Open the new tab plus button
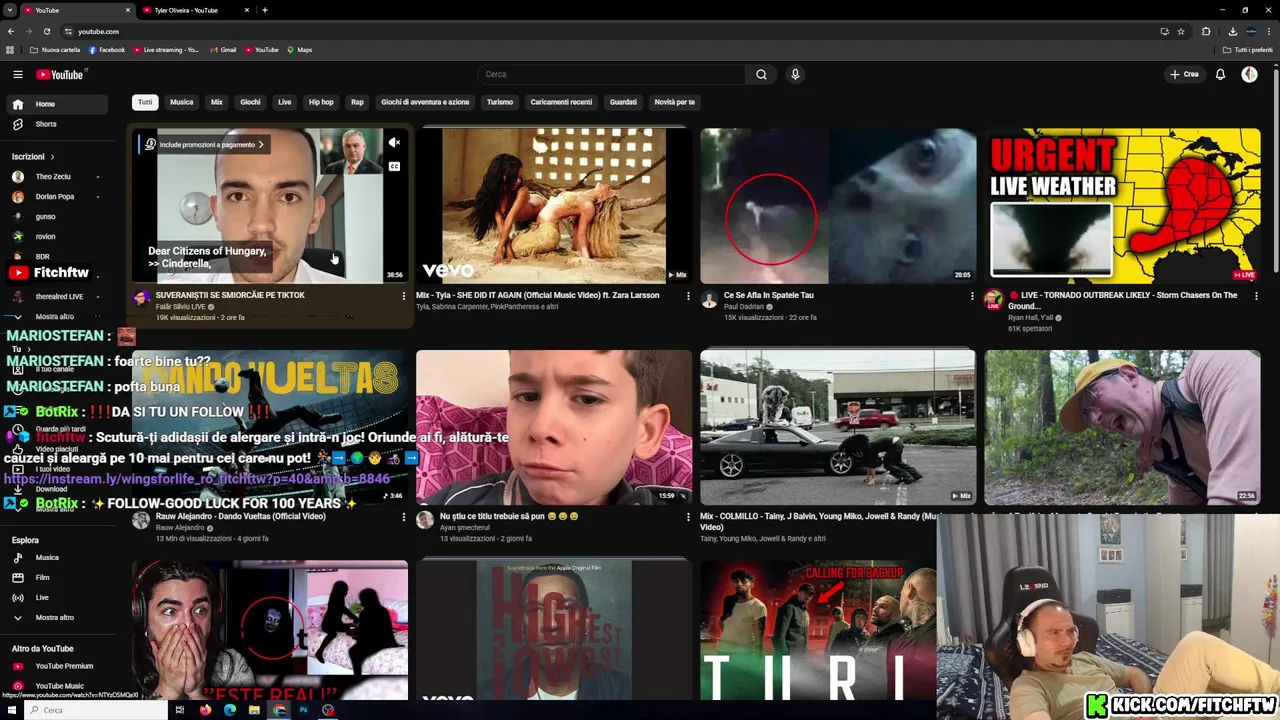Viewport: 1280px width, 720px height. point(264,10)
